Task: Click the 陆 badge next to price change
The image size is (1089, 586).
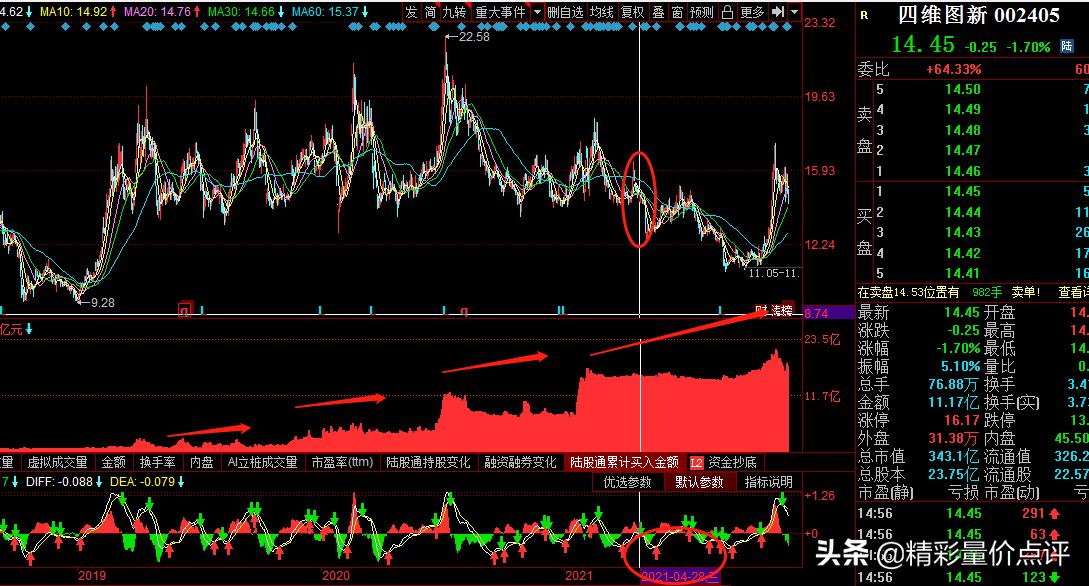Action: click(1067, 46)
